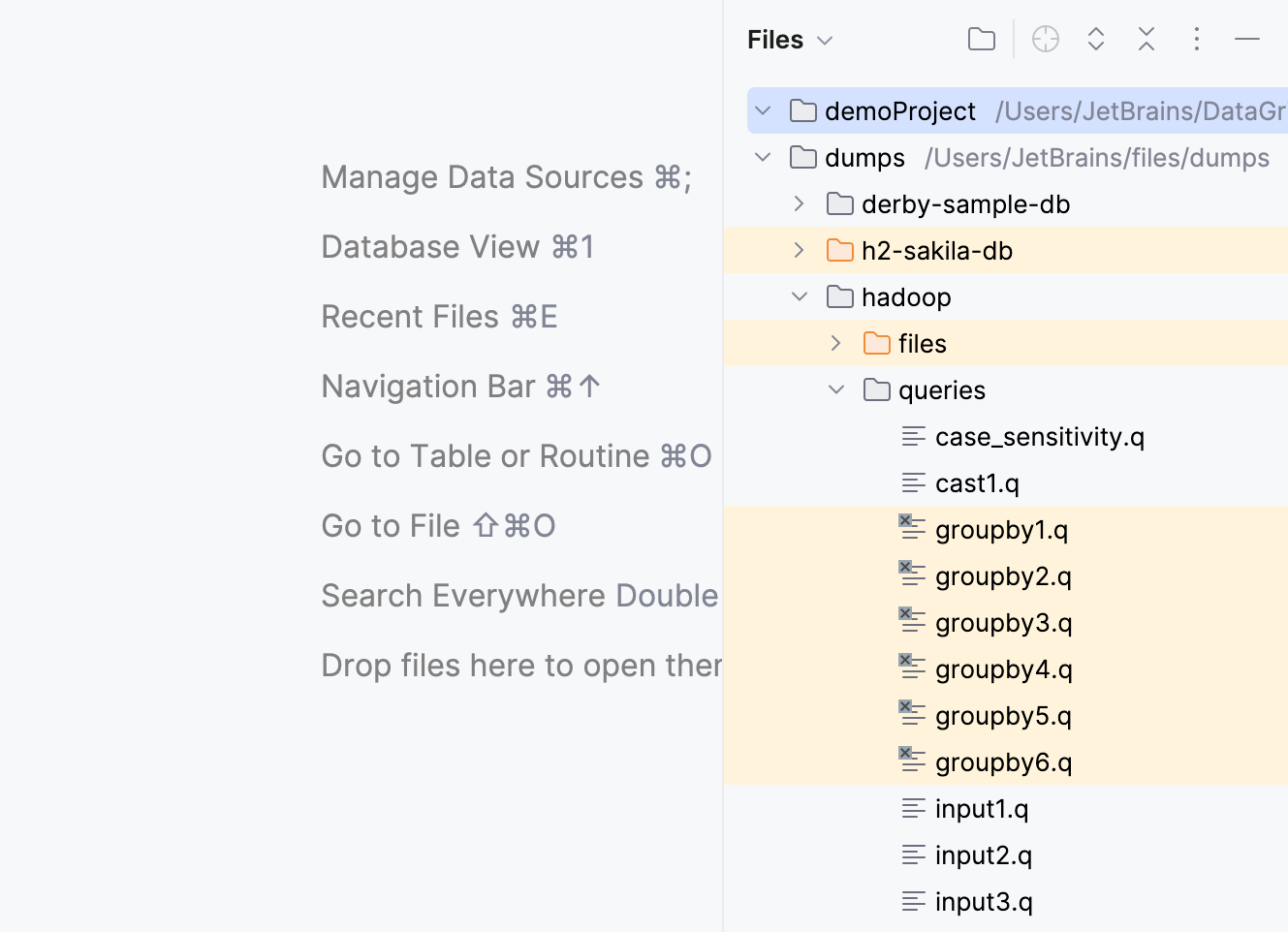Collapse the queries folder
Image resolution: width=1288 pixels, height=932 pixels.
pos(835,389)
